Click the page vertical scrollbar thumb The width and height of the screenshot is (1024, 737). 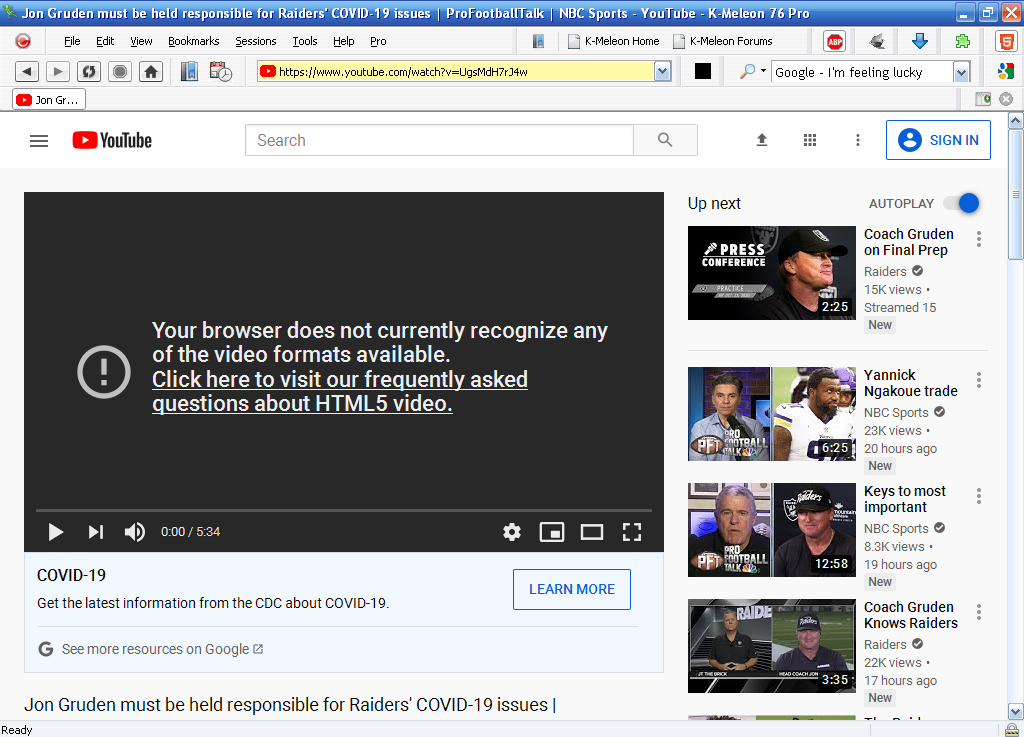pyautogui.click(x=1016, y=195)
